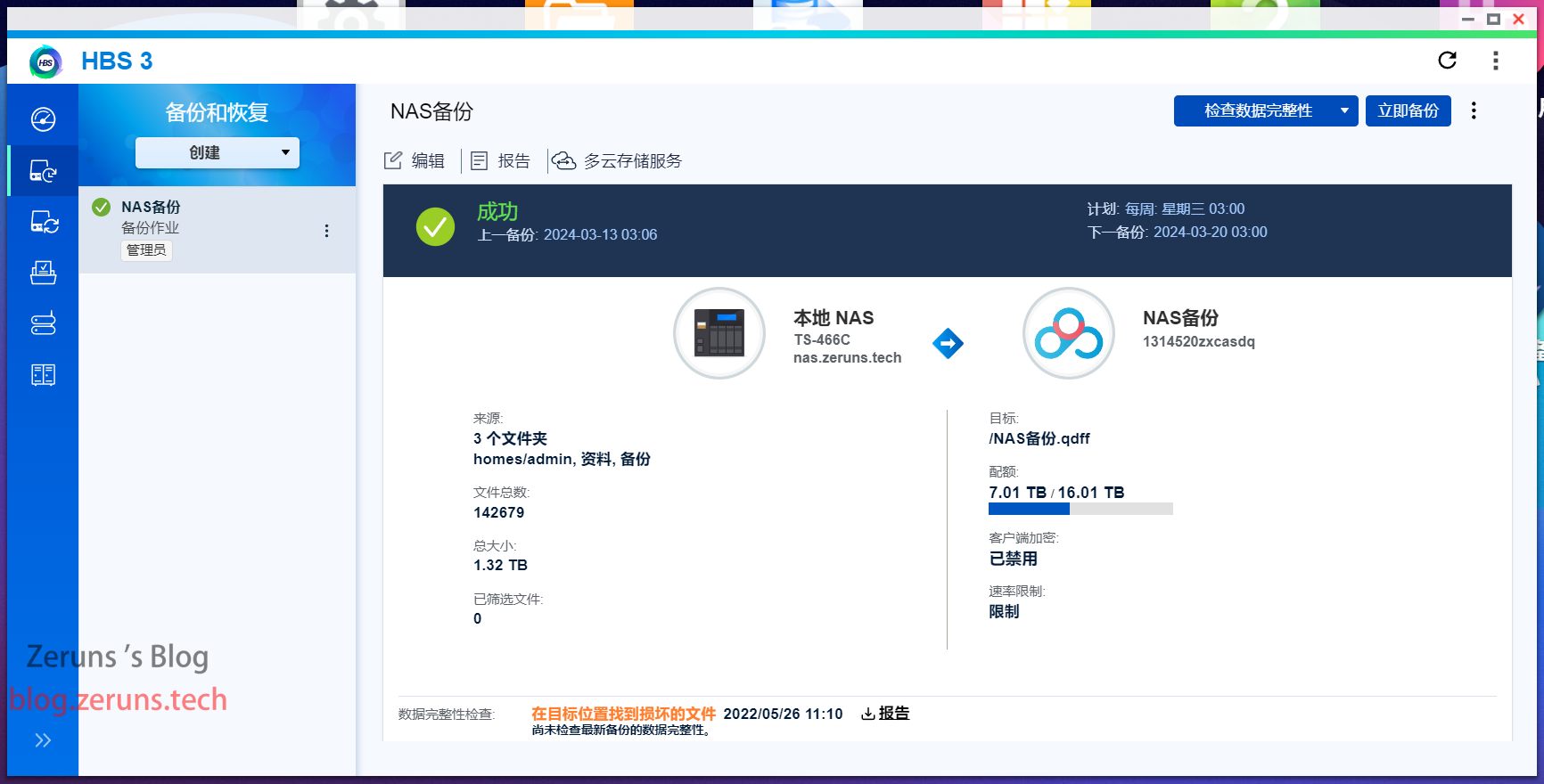Click 编辑 to edit the job

point(415,160)
